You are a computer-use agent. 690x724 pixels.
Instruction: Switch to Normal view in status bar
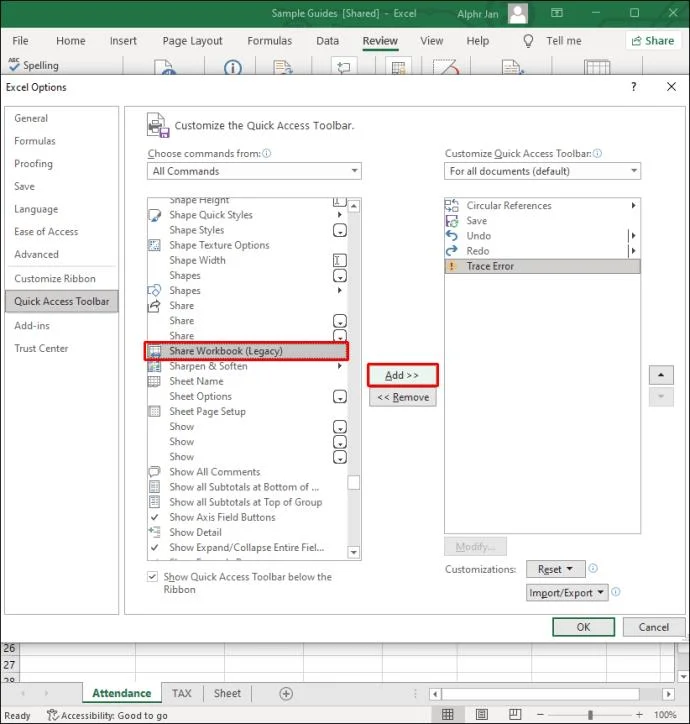(x=448, y=715)
